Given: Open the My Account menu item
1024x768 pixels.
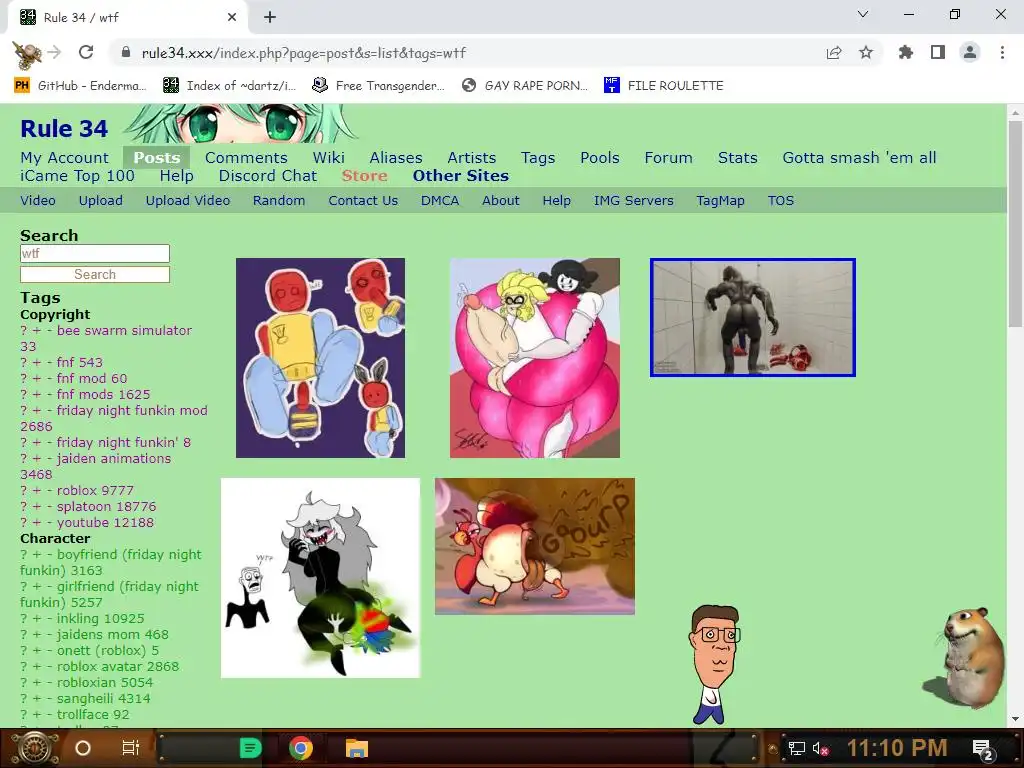Looking at the screenshot, I should (65, 157).
